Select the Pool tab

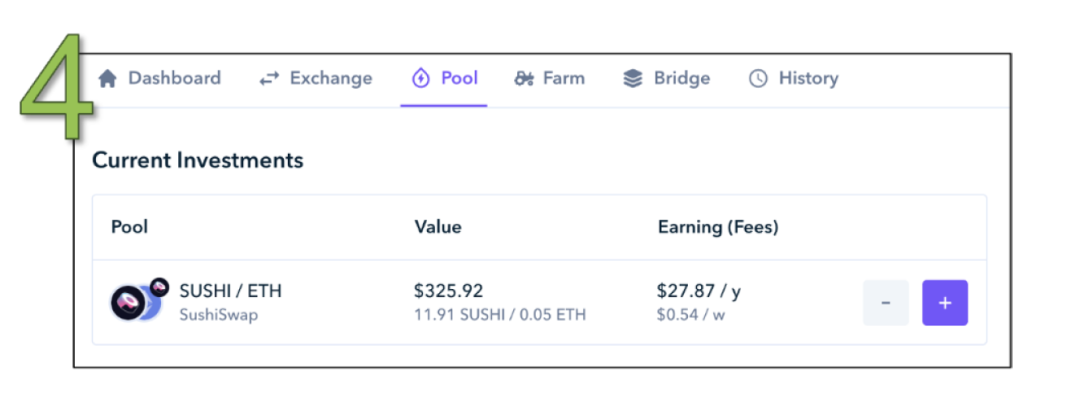(x=444, y=79)
